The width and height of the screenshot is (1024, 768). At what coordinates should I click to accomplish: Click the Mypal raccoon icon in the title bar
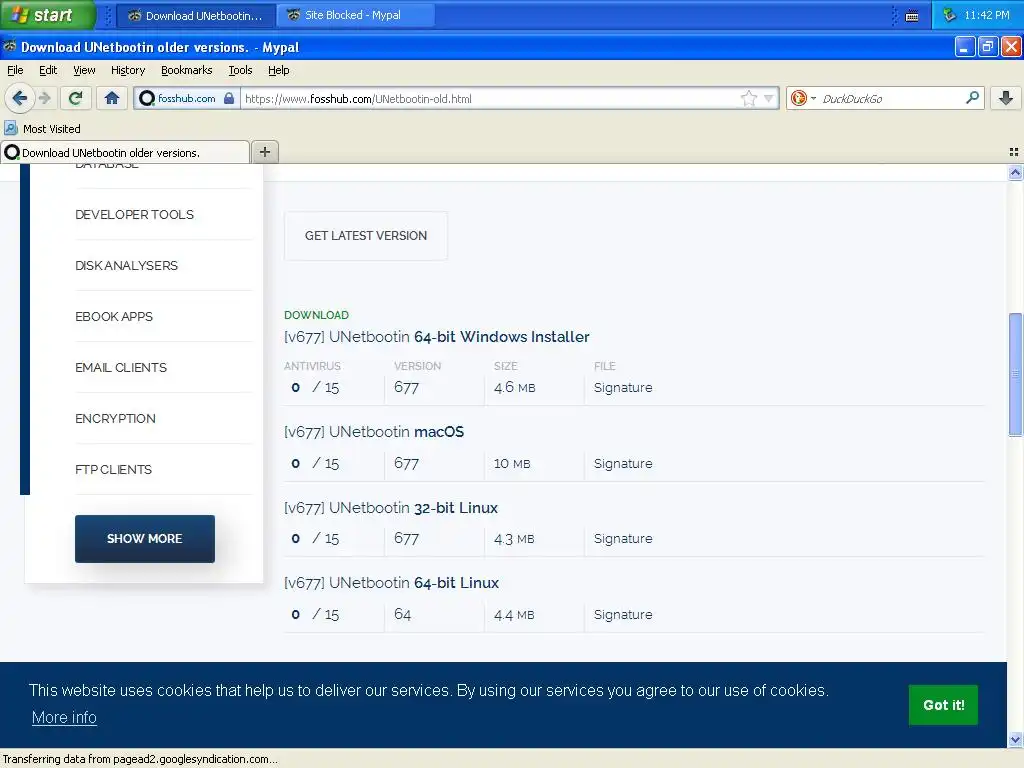[10, 46]
